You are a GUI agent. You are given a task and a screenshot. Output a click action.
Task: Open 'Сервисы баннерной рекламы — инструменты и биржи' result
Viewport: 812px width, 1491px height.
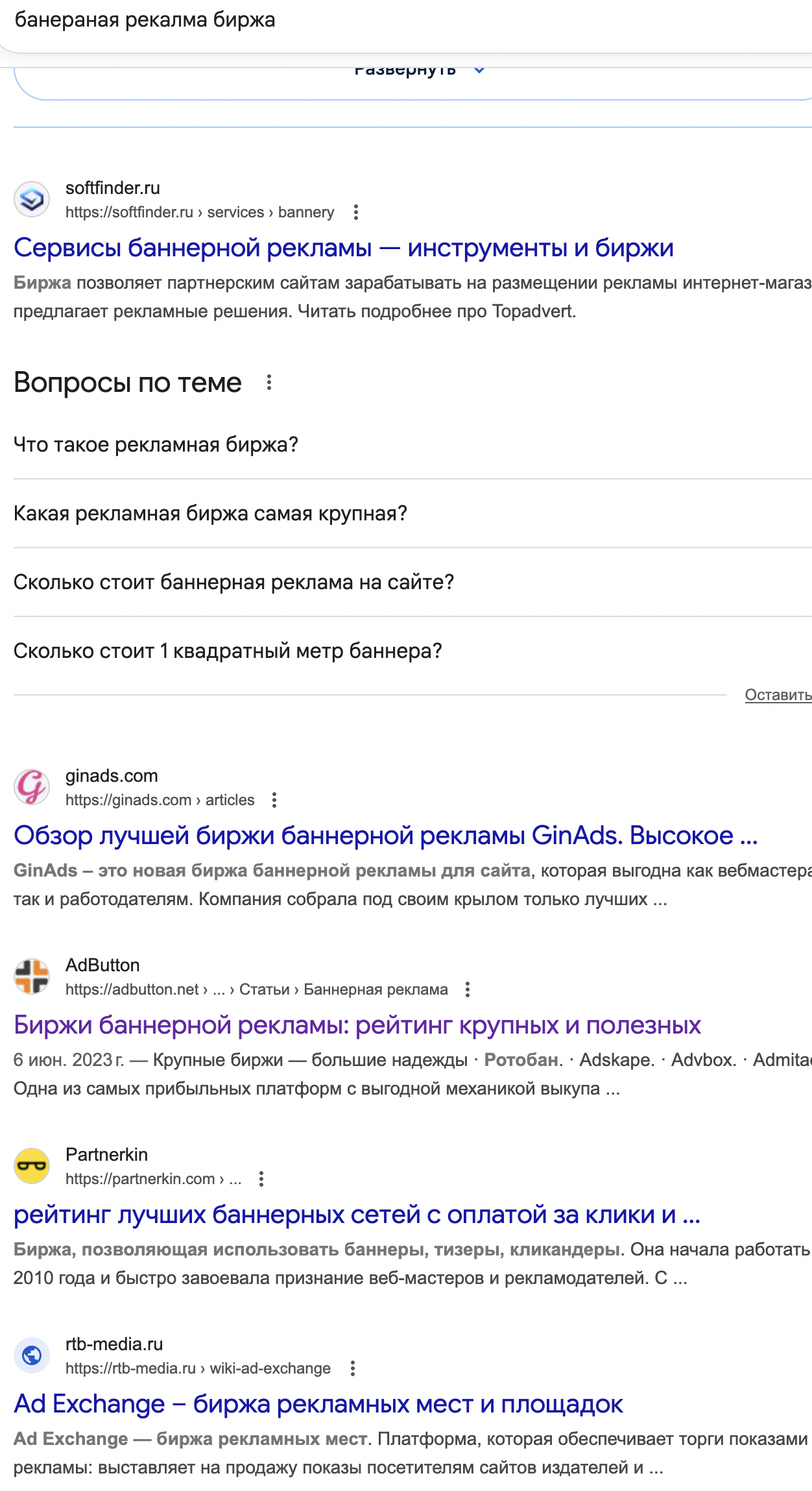[x=344, y=248]
